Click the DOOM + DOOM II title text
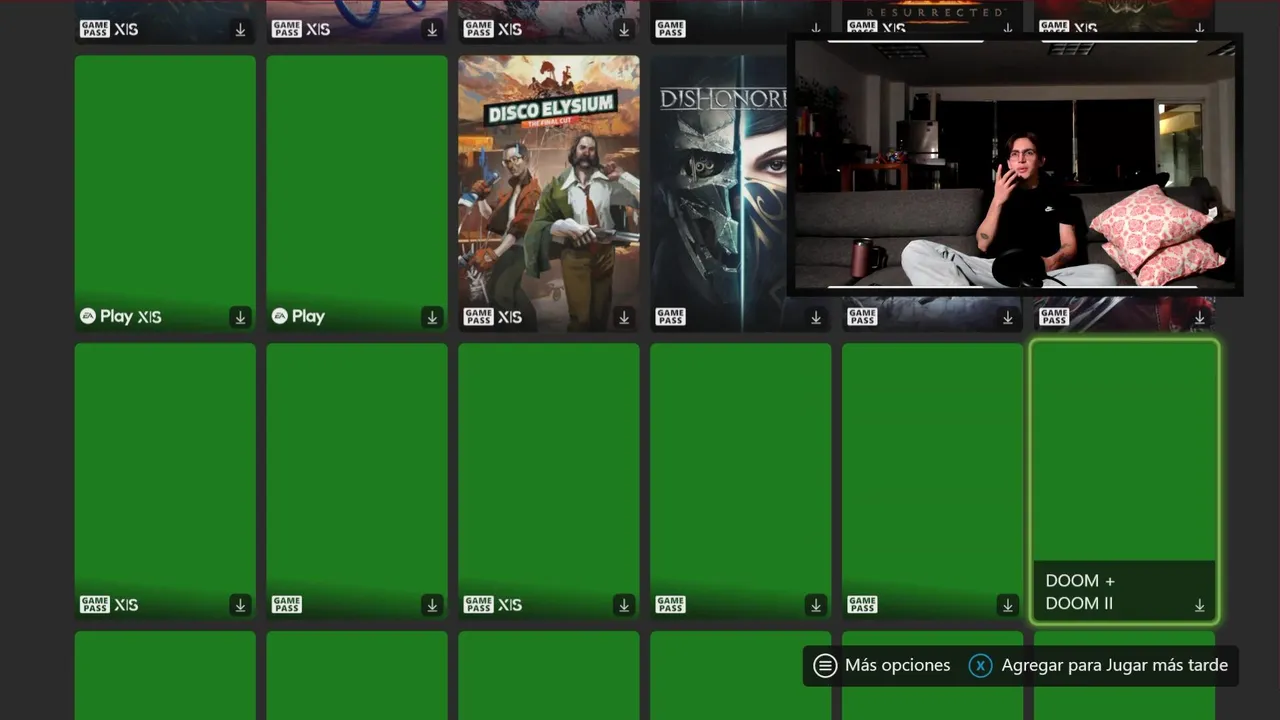Image resolution: width=1280 pixels, height=720 pixels. click(1080, 592)
